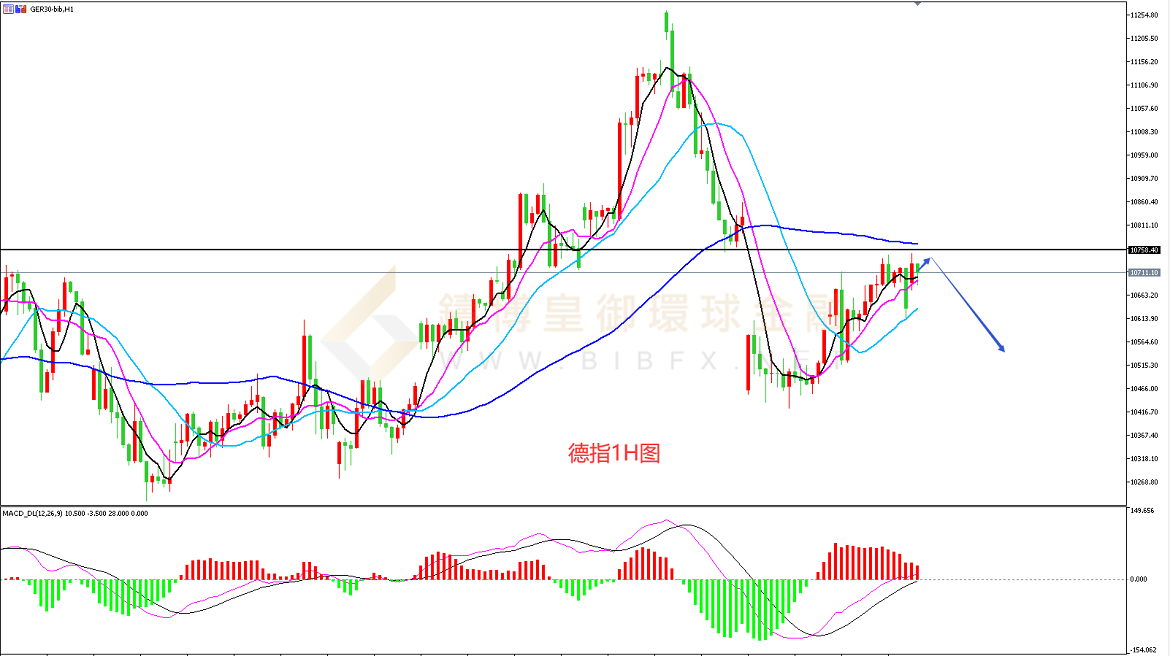
Task: Click the 11008.30 price scale value
Action: click(1144, 132)
